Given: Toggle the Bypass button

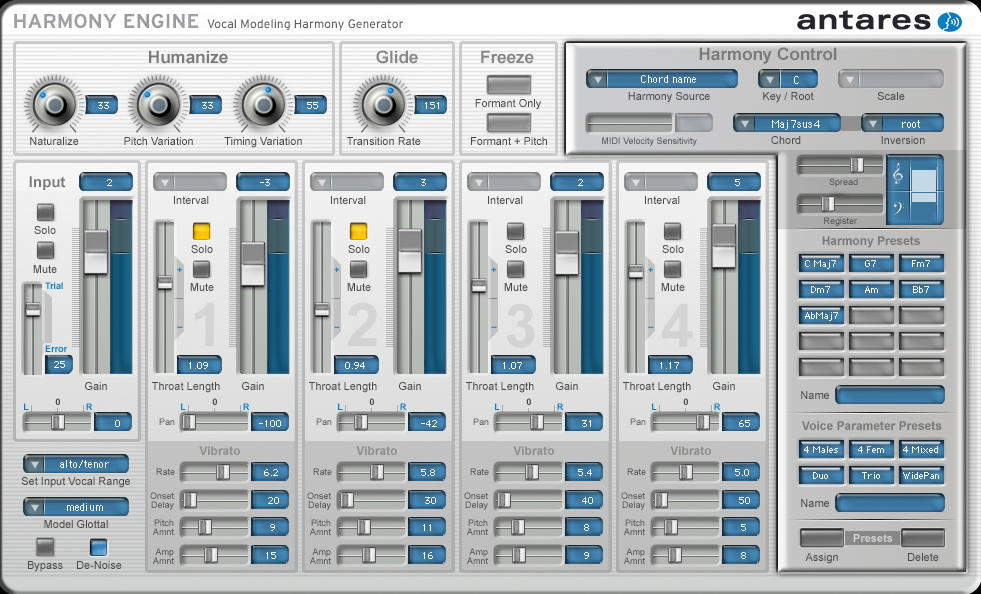Looking at the screenshot, I should point(45,547).
